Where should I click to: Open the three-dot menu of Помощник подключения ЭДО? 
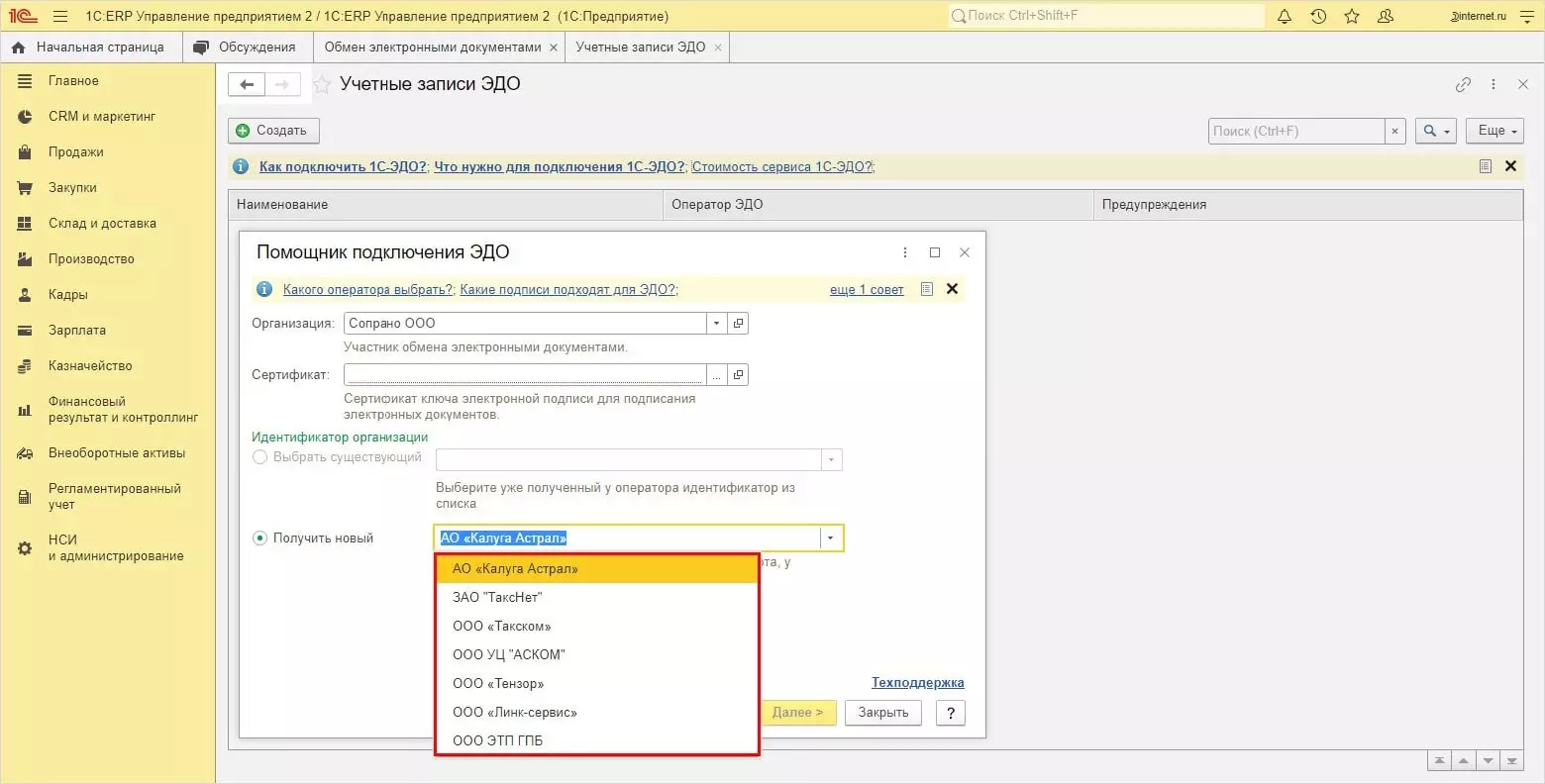[905, 252]
